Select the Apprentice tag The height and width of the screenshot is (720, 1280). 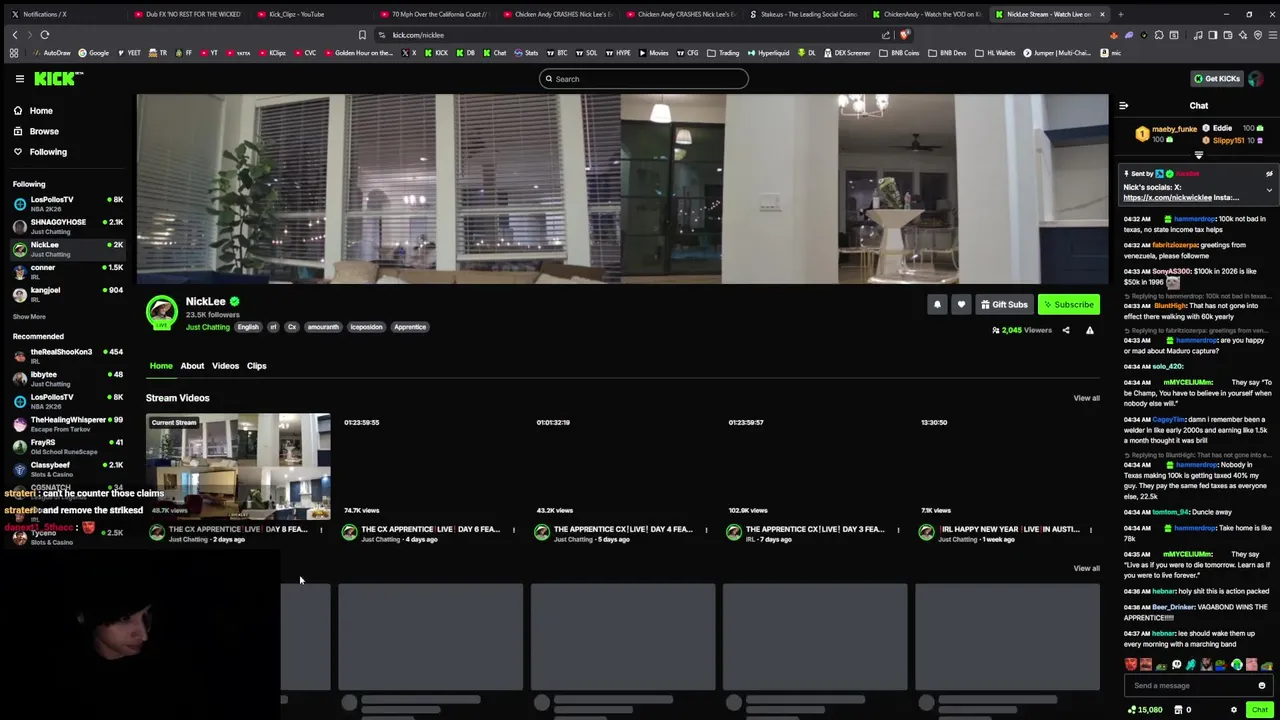[x=409, y=327]
